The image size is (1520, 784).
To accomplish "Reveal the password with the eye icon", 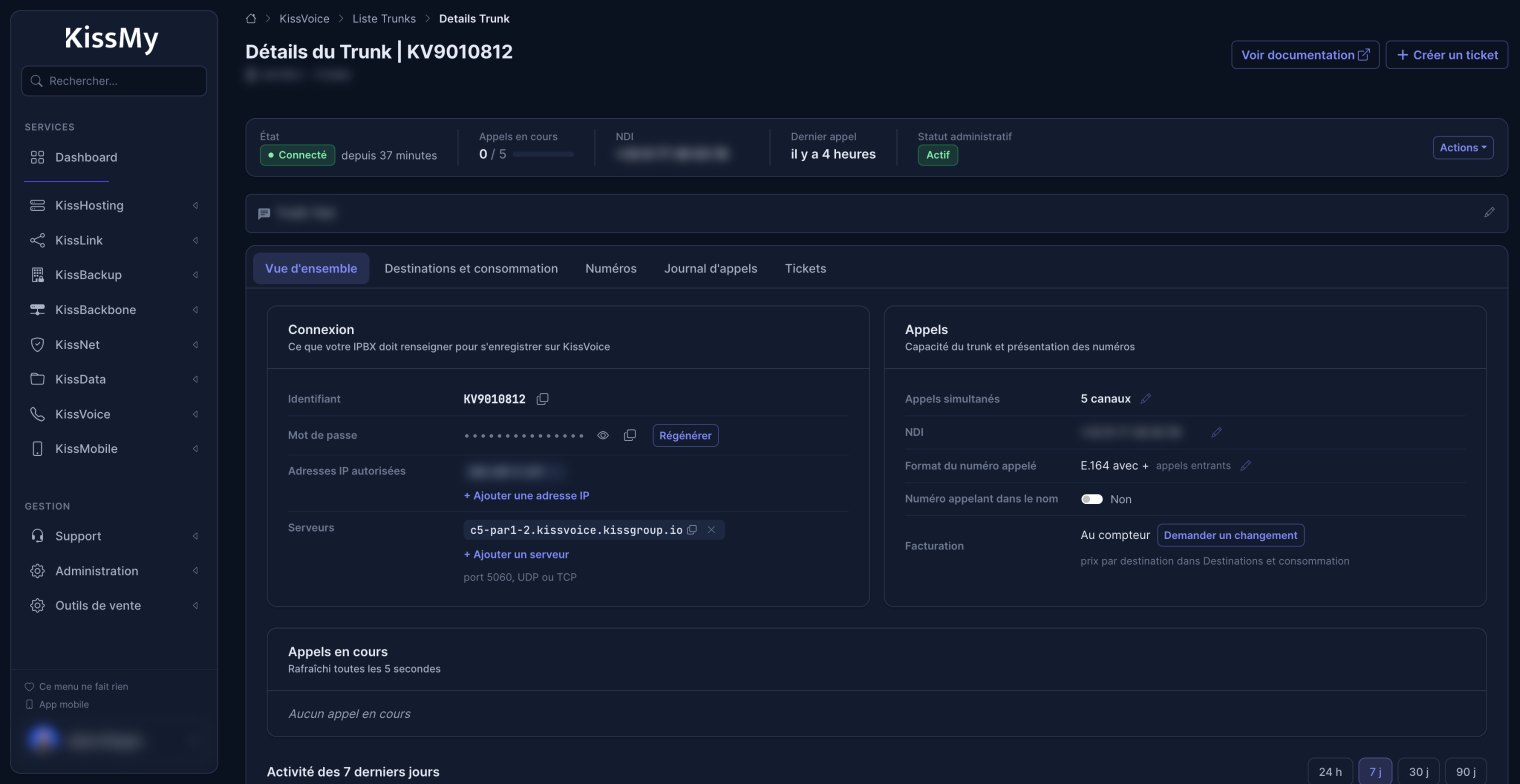I will [603, 436].
